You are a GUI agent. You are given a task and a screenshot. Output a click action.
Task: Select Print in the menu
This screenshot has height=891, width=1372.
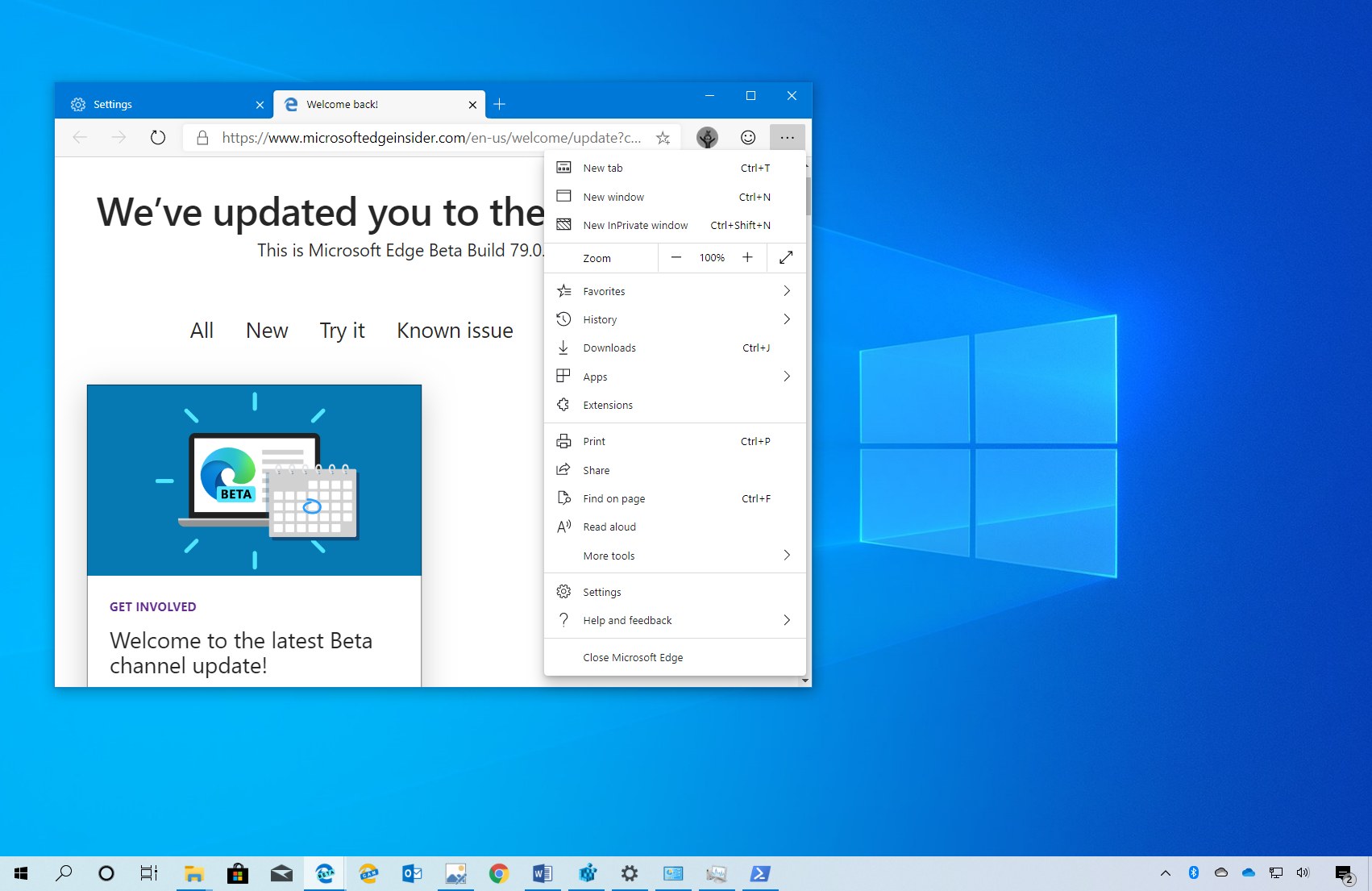tap(676, 441)
